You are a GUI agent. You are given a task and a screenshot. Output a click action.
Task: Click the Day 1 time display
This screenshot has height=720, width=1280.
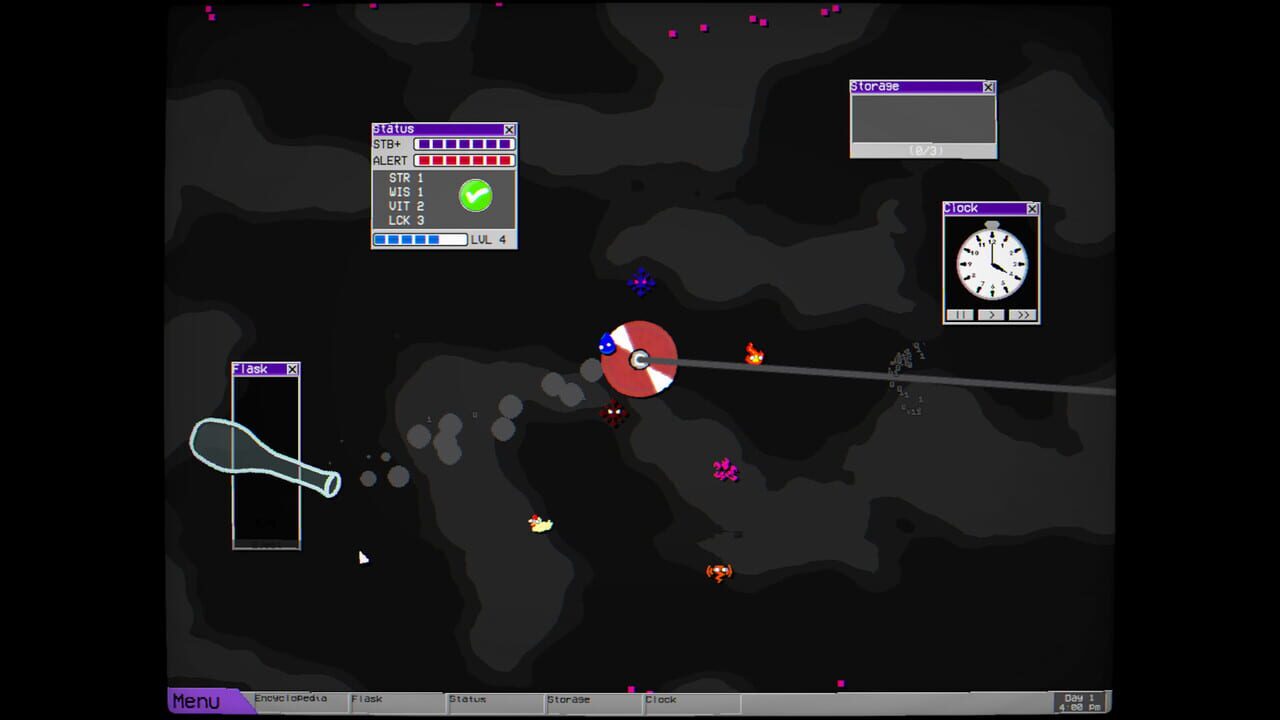point(1081,702)
